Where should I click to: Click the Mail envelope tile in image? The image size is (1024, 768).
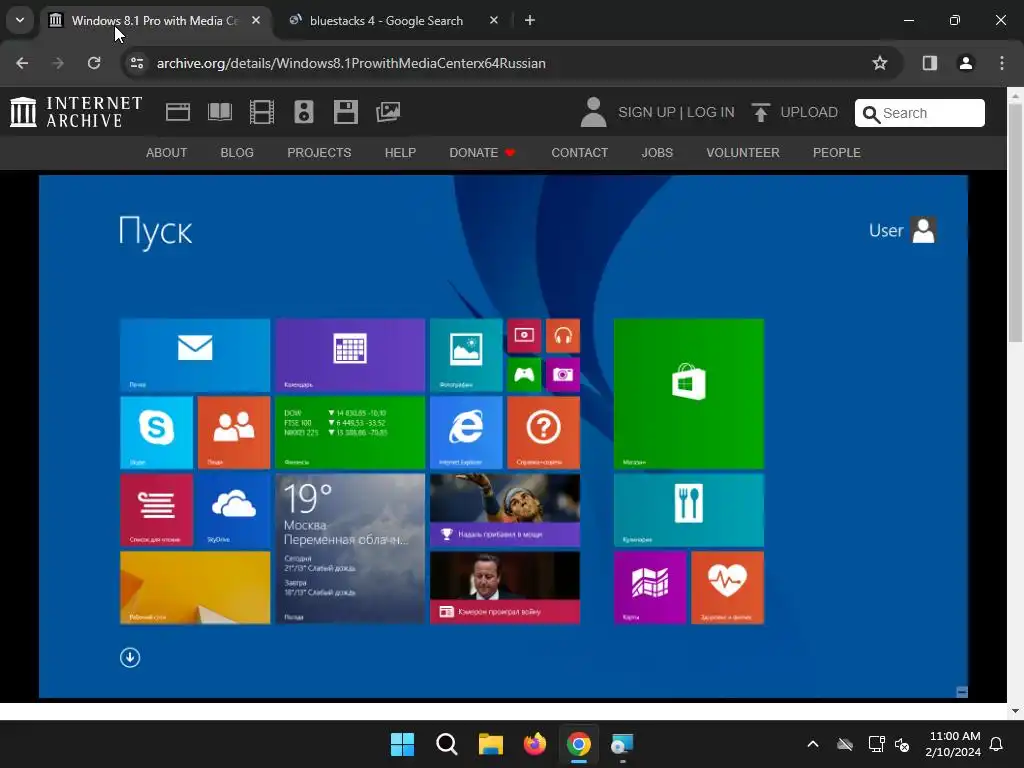[x=195, y=355]
